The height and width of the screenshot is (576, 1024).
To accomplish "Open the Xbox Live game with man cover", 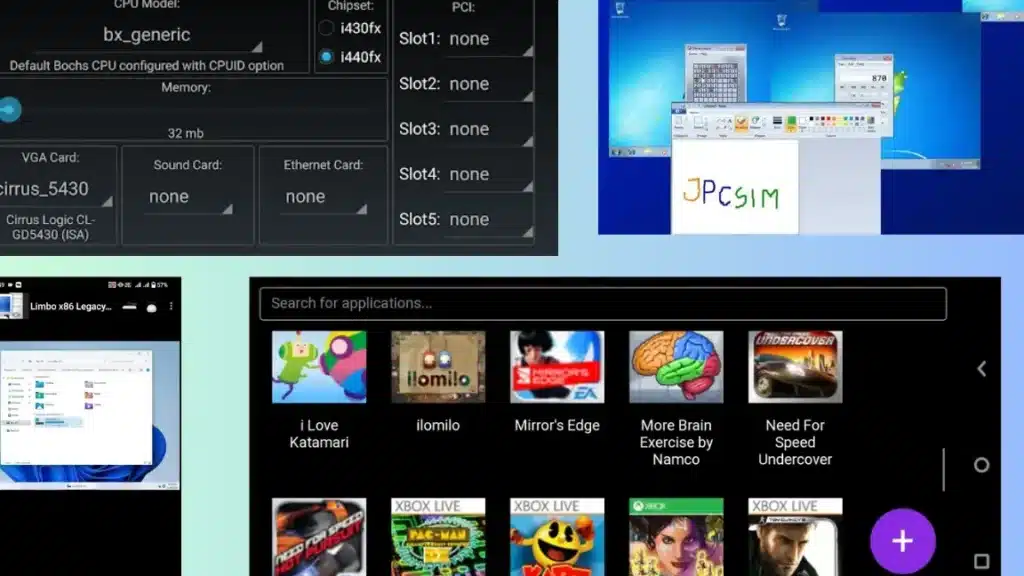I will coord(795,537).
